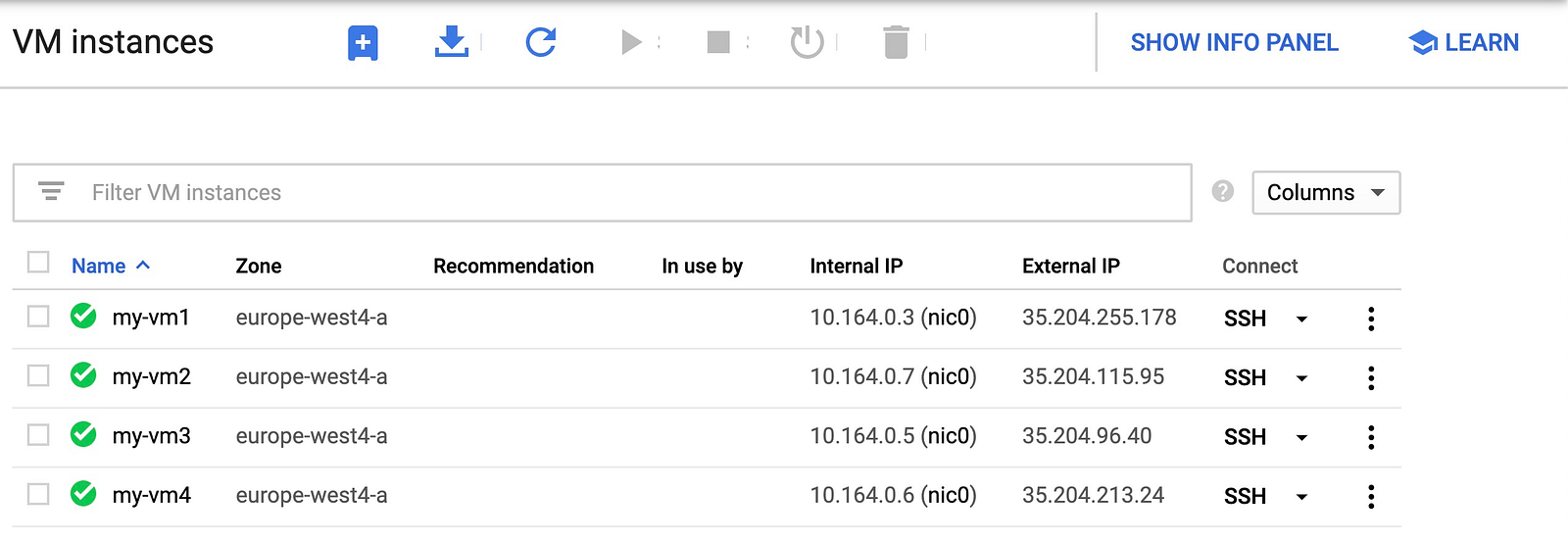Tick the checkbox for my-vm1
Viewport: 1568px width, 541px height.
click(x=38, y=317)
